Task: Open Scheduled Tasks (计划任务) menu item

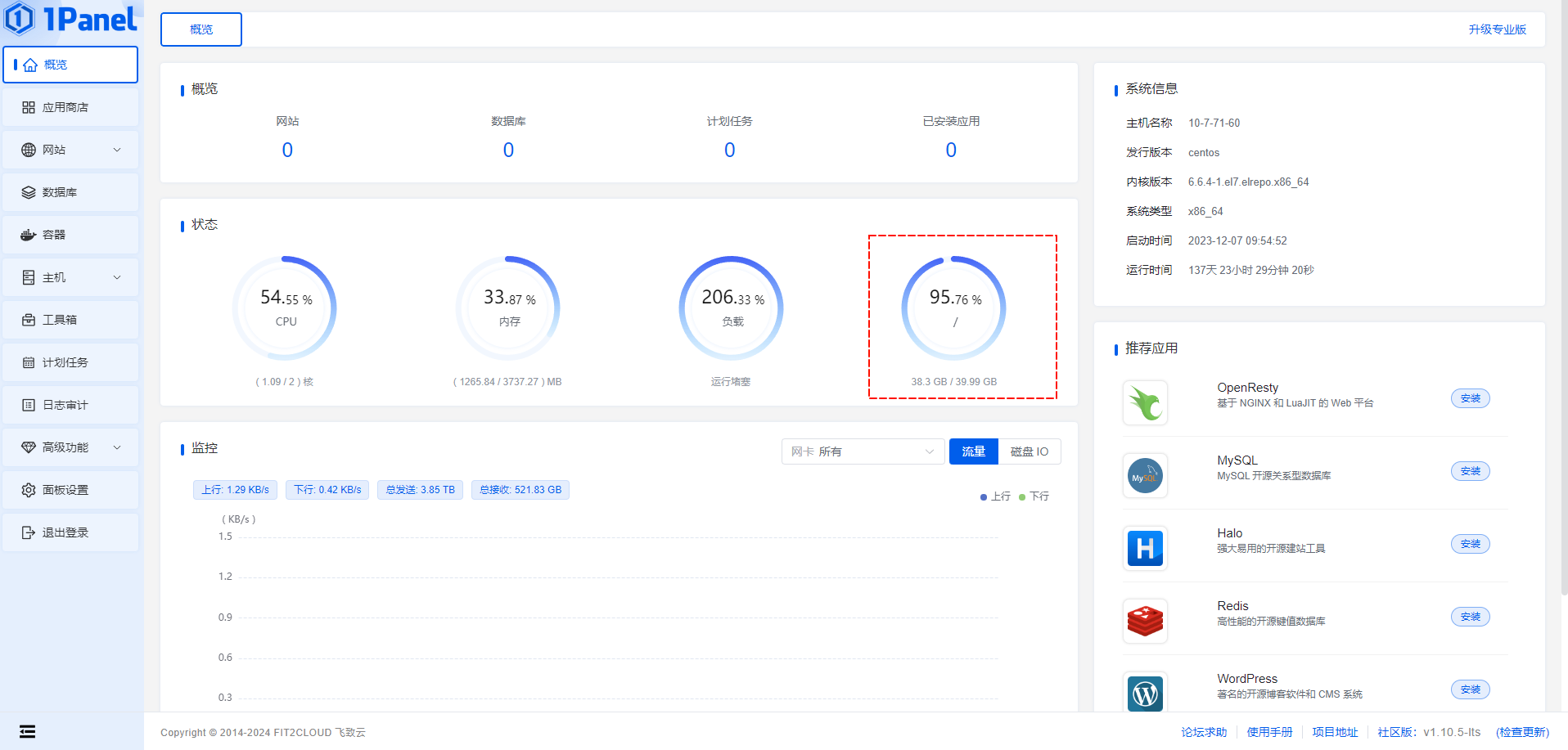Action: [65, 362]
